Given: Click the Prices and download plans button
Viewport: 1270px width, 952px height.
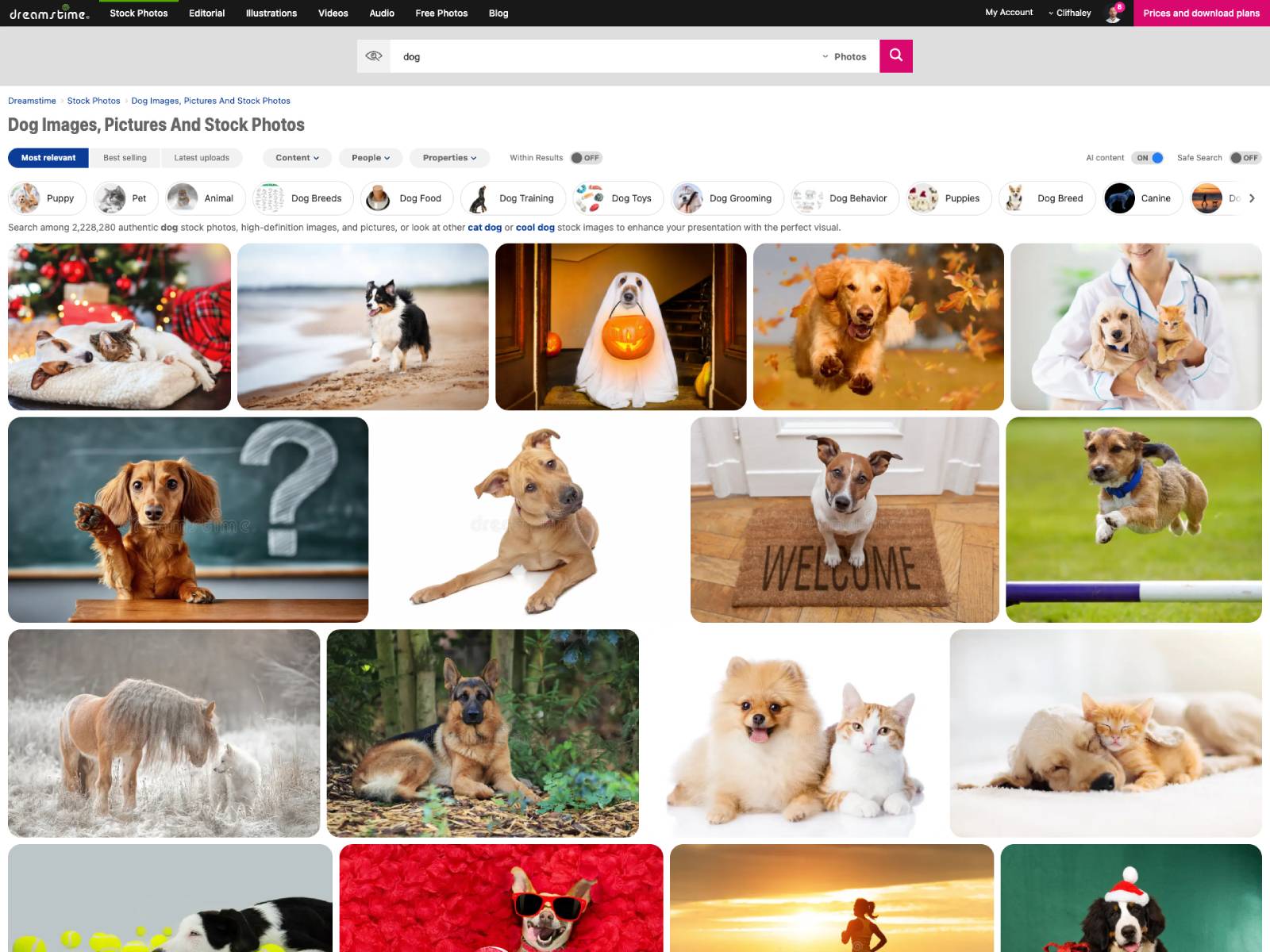Looking at the screenshot, I should (1200, 13).
